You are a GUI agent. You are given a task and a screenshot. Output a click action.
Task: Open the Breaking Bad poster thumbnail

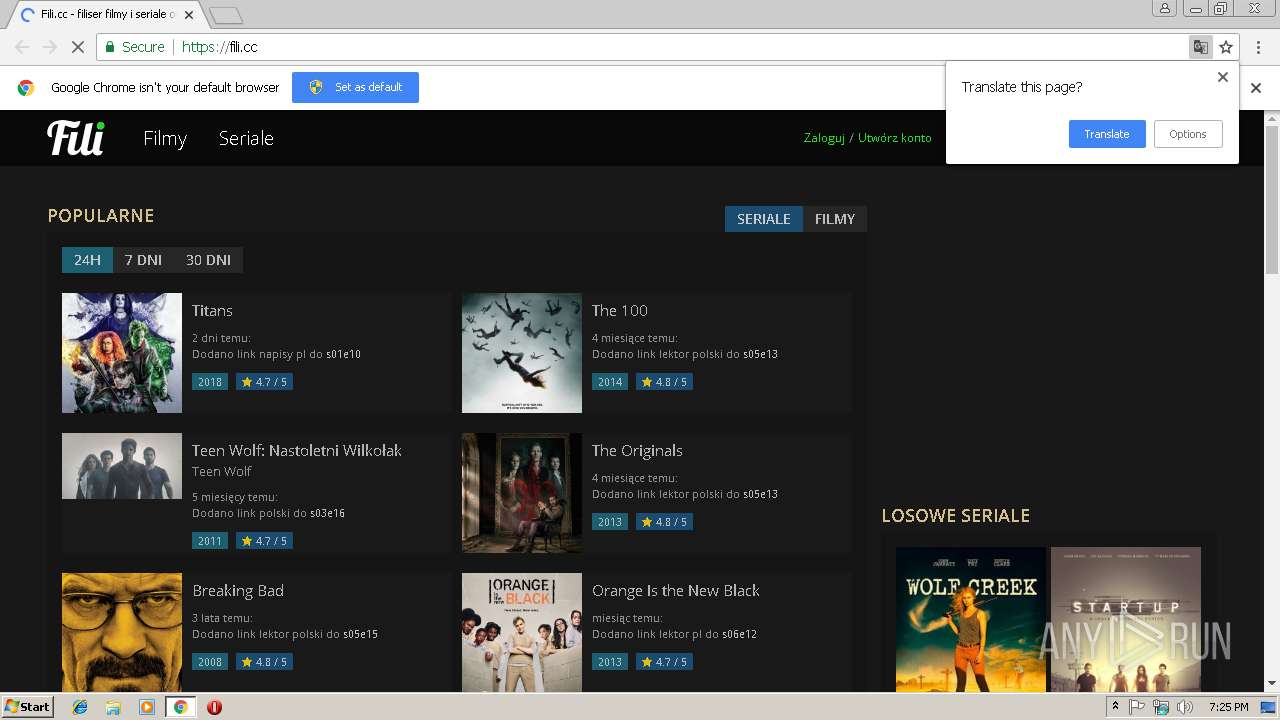122,632
